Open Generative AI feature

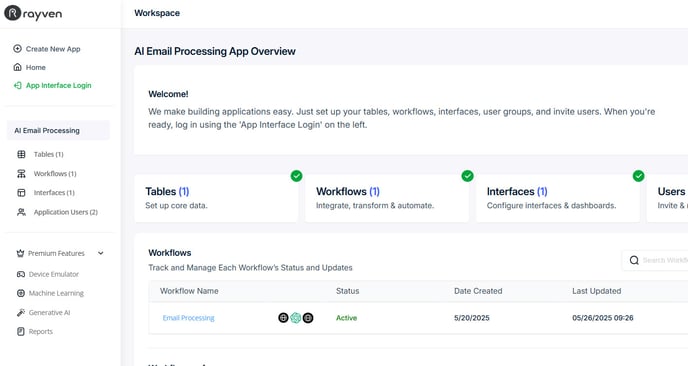click(x=49, y=312)
